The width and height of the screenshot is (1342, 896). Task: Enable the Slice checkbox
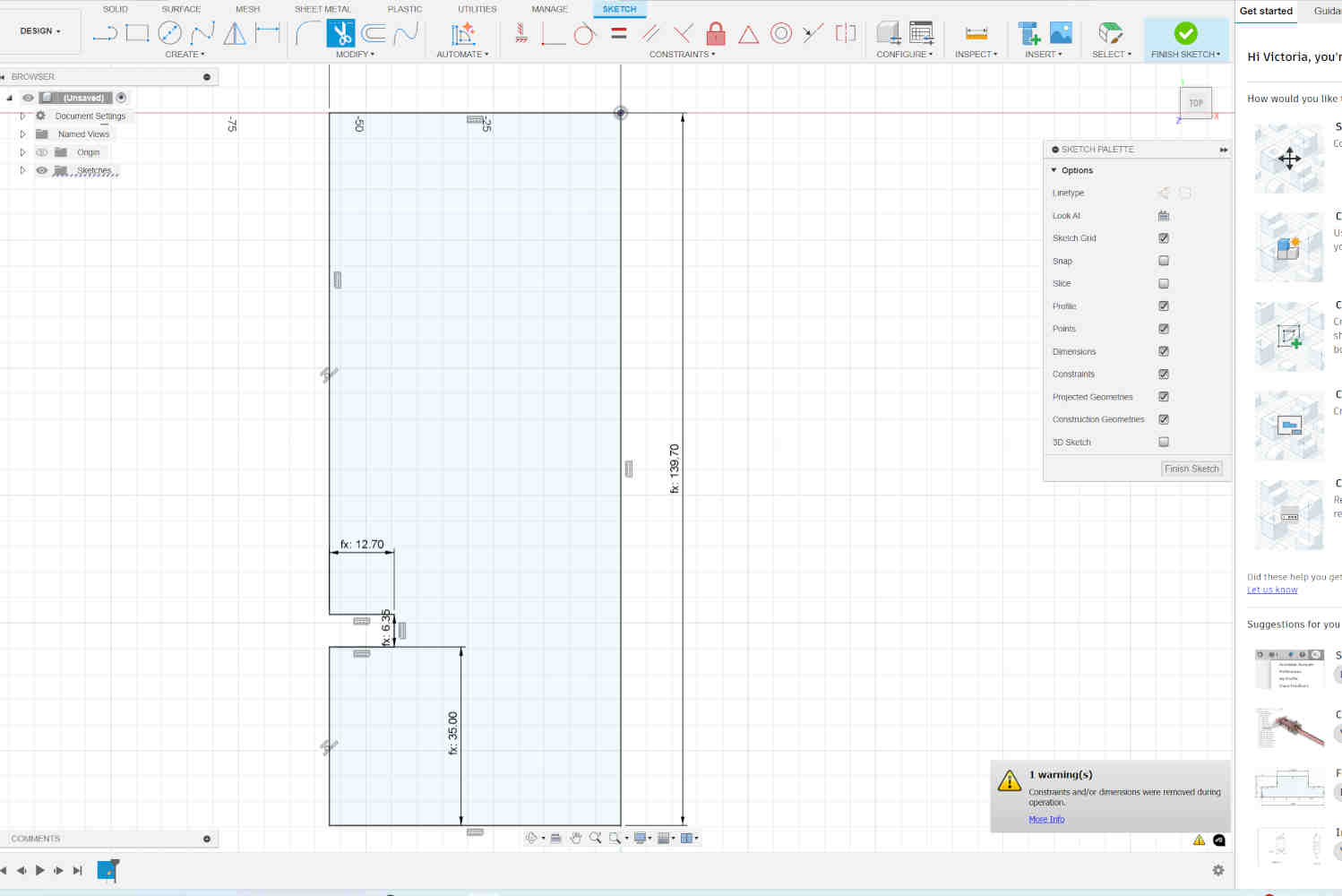point(1164,283)
